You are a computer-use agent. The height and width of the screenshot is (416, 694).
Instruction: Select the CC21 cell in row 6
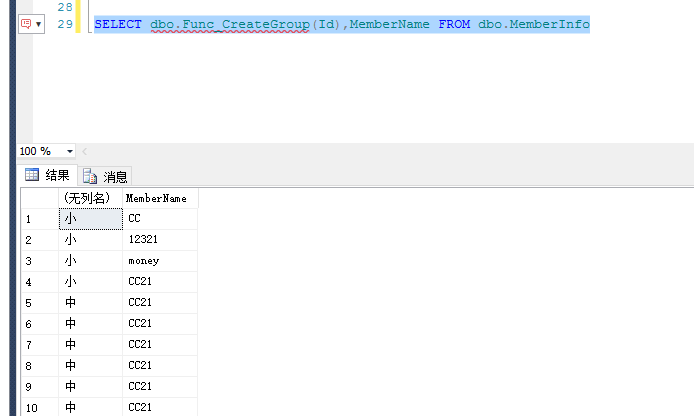(160, 324)
